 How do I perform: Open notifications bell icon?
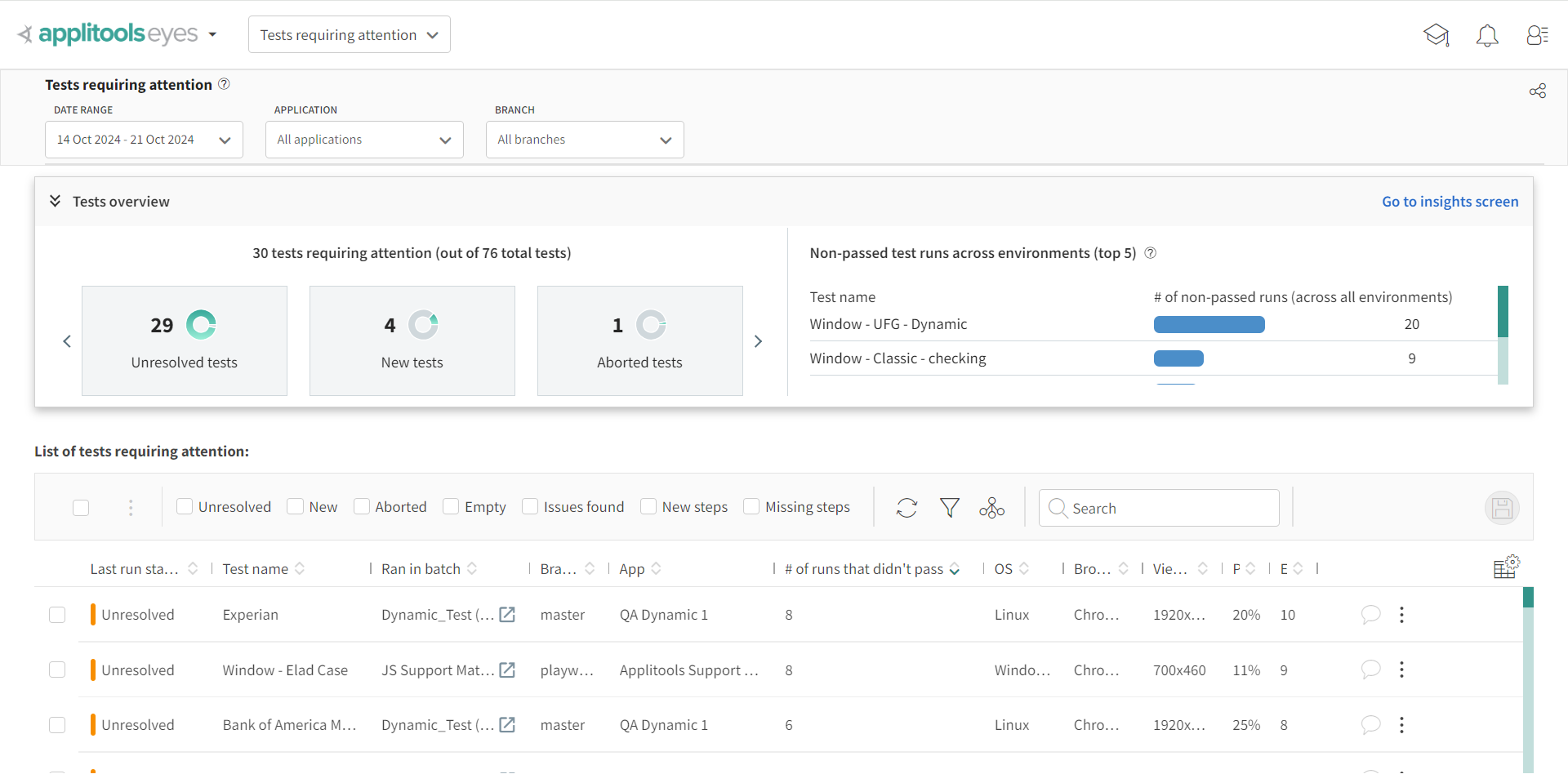click(1487, 35)
